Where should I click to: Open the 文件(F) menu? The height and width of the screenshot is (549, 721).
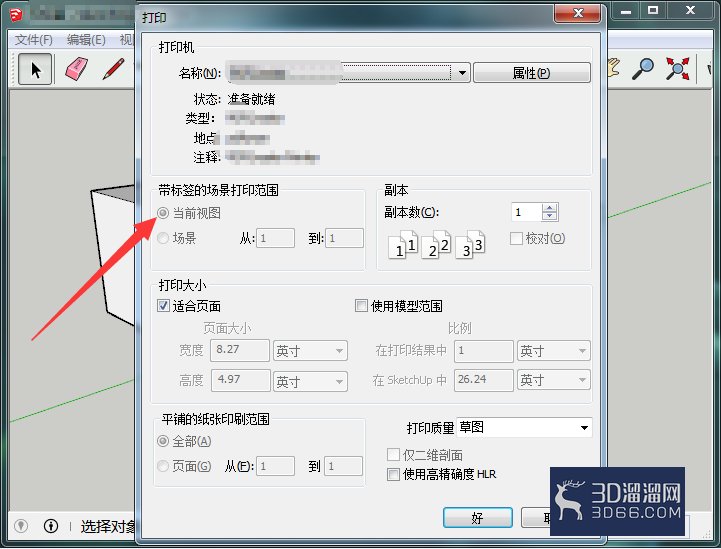tap(34, 40)
